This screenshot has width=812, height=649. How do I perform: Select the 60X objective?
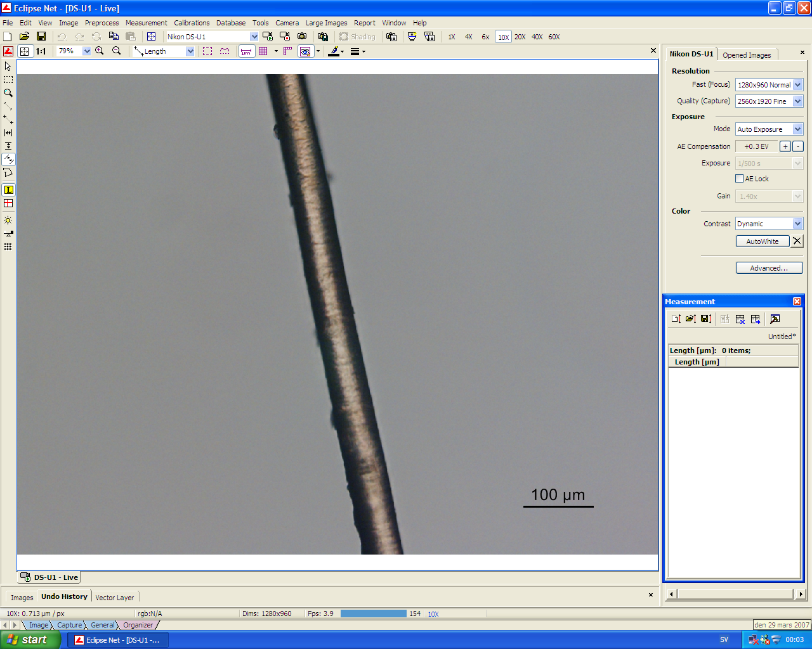(554, 37)
